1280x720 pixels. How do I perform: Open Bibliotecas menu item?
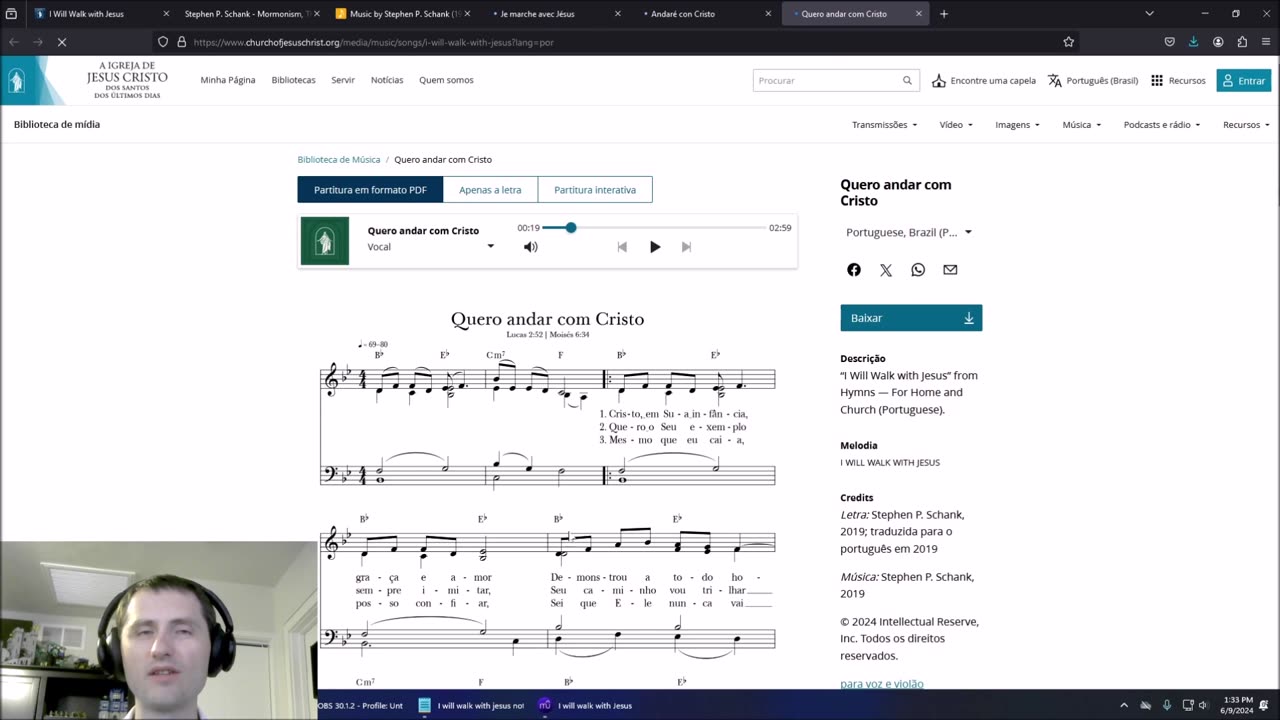coord(293,80)
